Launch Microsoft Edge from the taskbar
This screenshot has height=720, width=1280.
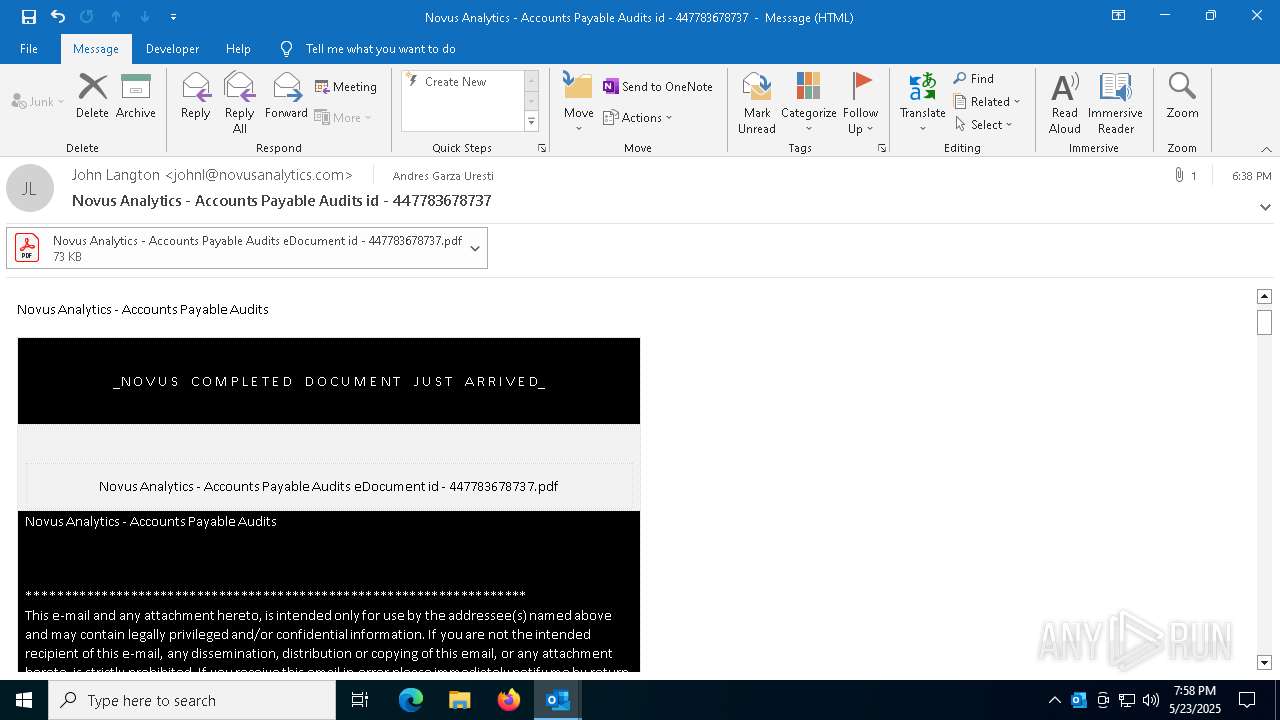point(411,700)
